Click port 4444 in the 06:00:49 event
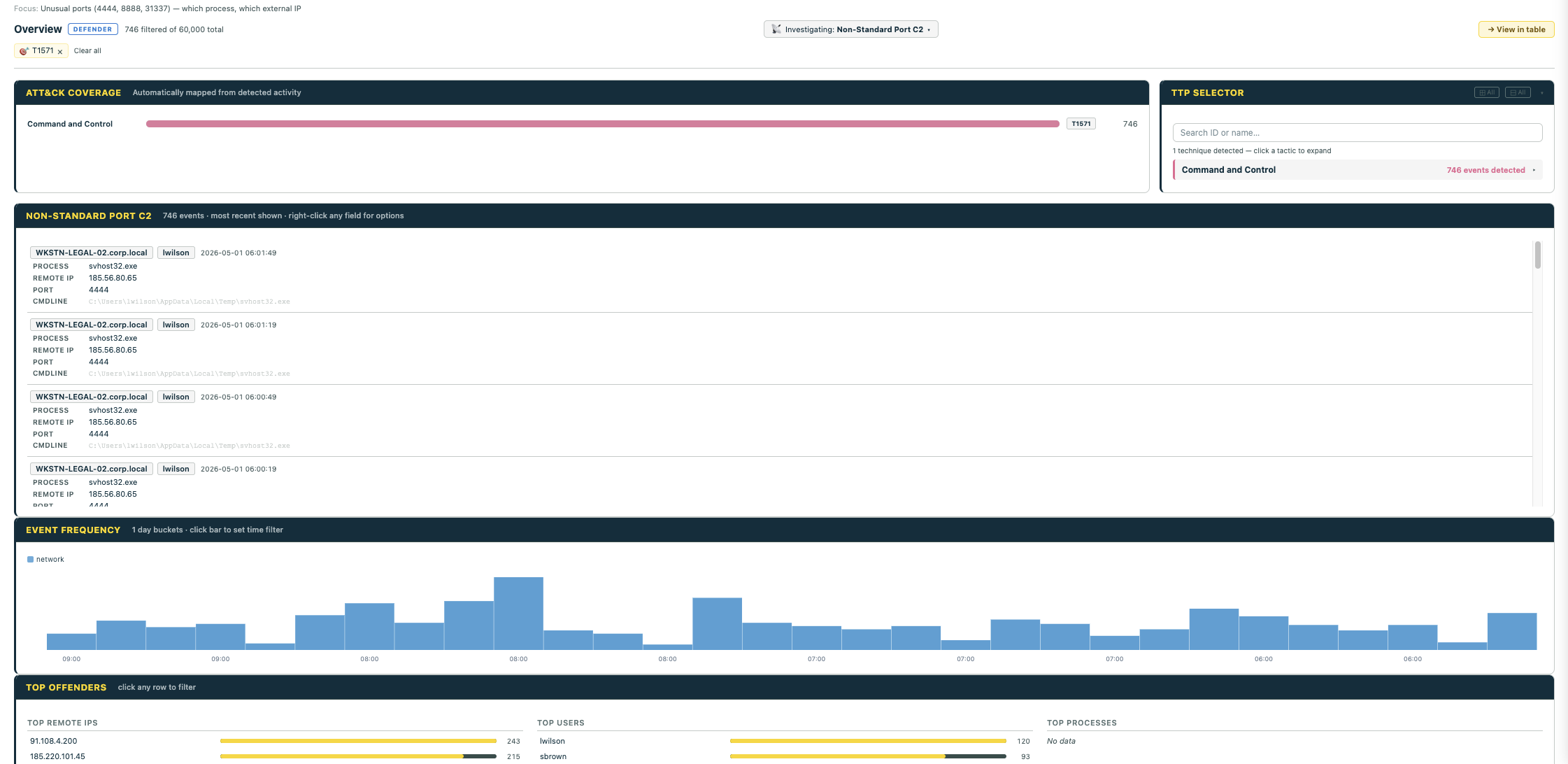 [99, 434]
